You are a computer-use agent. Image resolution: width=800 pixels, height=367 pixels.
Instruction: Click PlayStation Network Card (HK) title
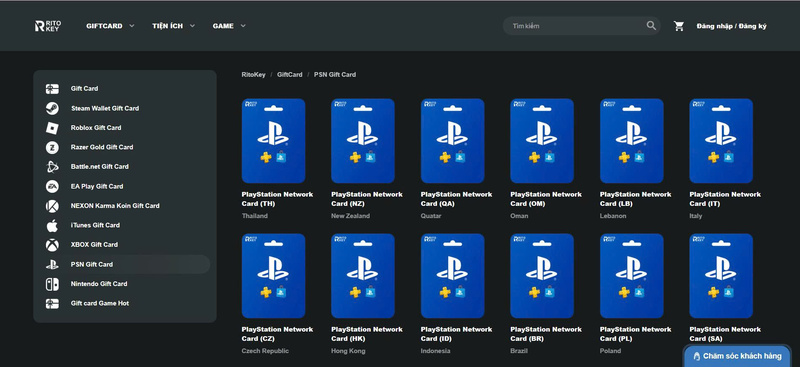pyautogui.click(x=366, y=334)
